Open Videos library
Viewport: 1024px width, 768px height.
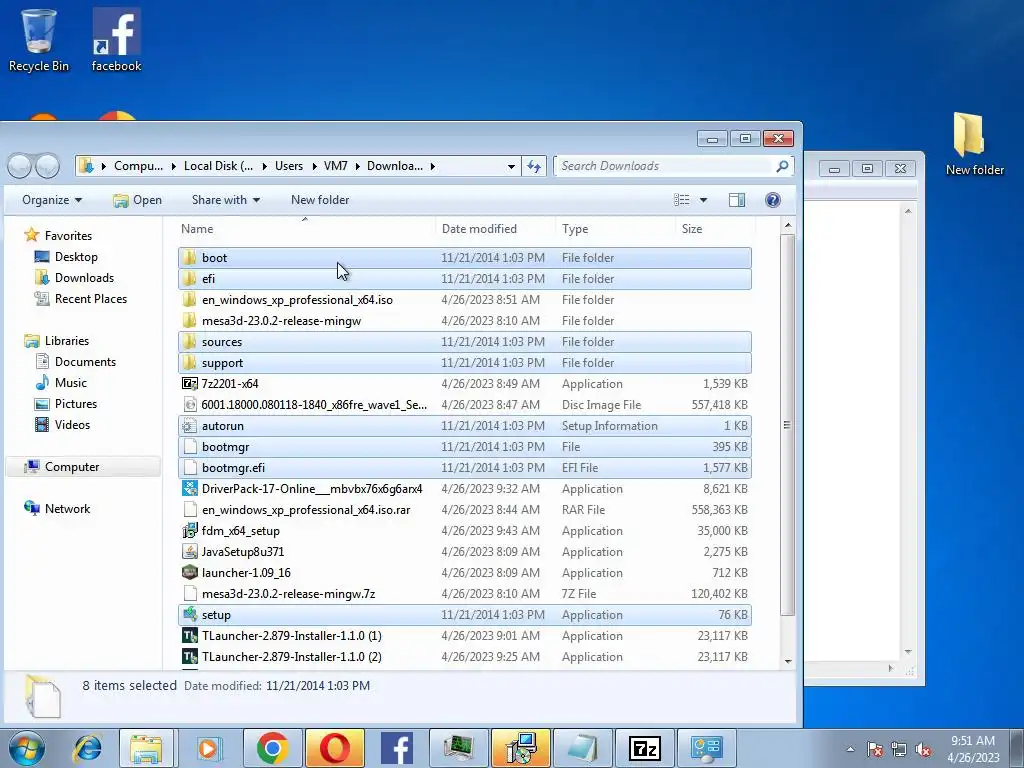[x=72, y=424]
